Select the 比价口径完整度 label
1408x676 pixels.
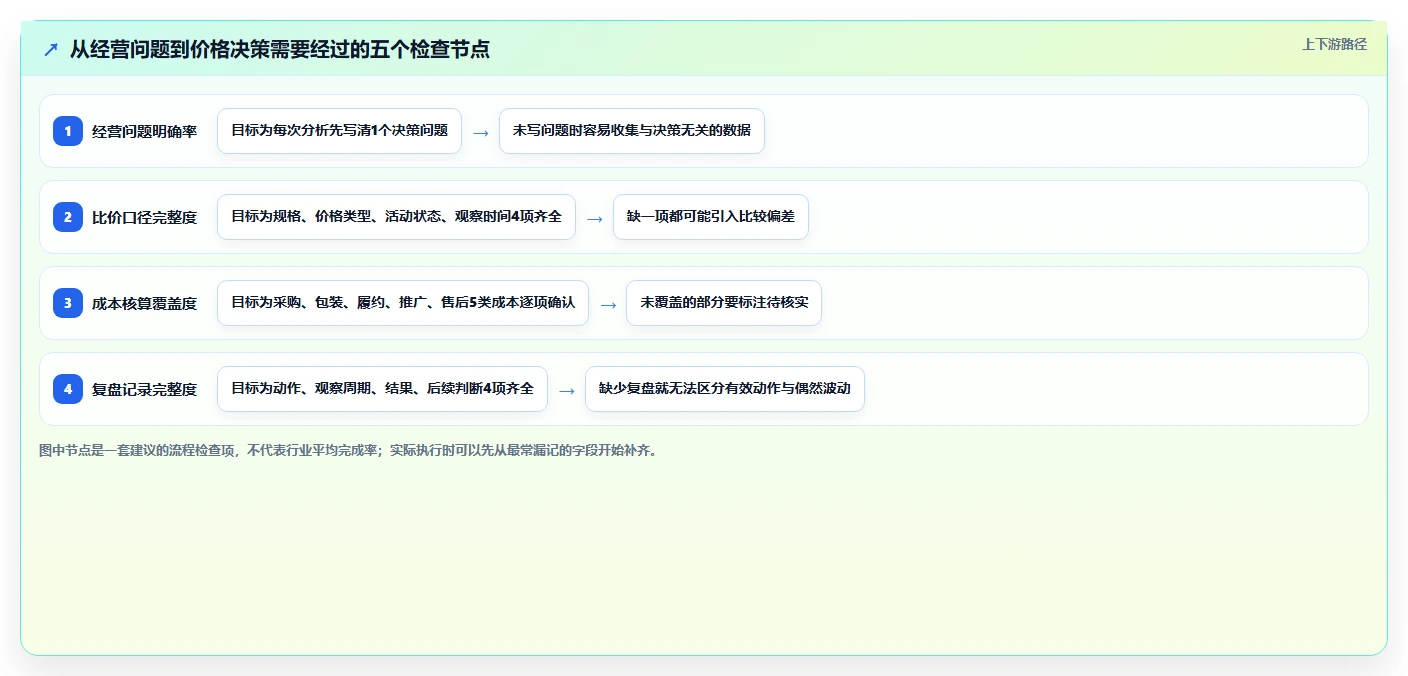(x=144, y=217)
